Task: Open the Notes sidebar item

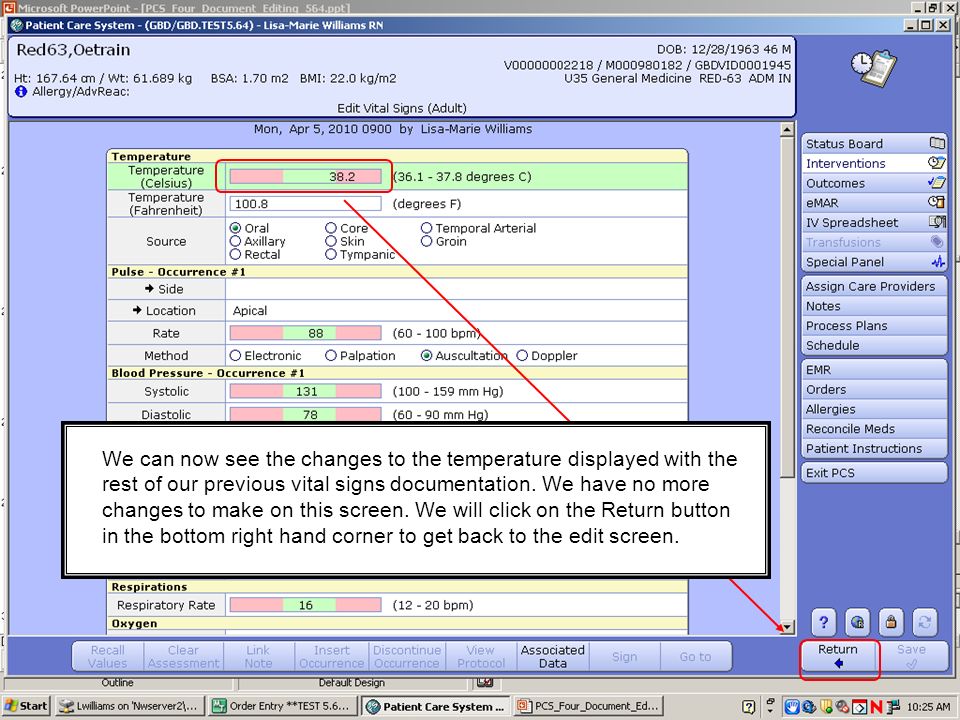Action: click(874, 306)
